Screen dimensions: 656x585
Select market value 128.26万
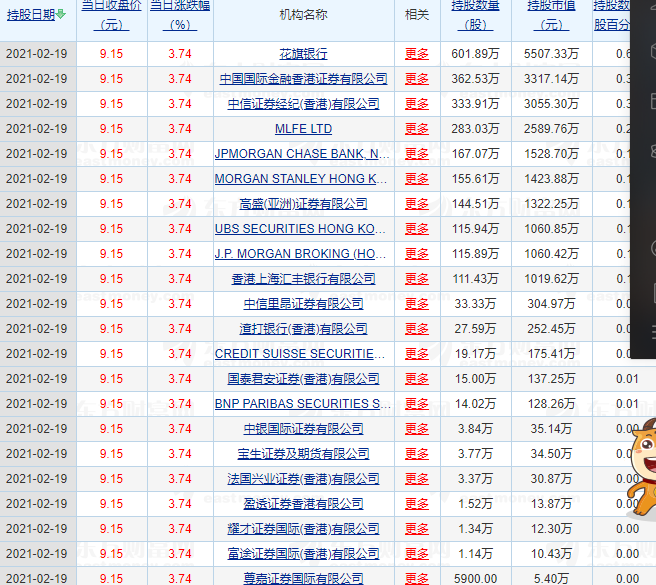pyautogui.click(x=551, y=404)
